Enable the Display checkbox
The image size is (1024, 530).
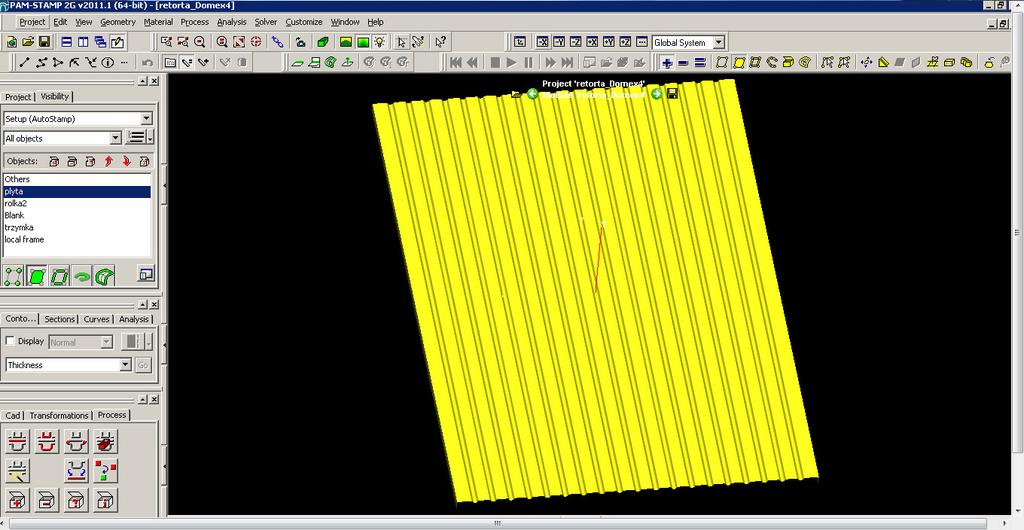10,341
